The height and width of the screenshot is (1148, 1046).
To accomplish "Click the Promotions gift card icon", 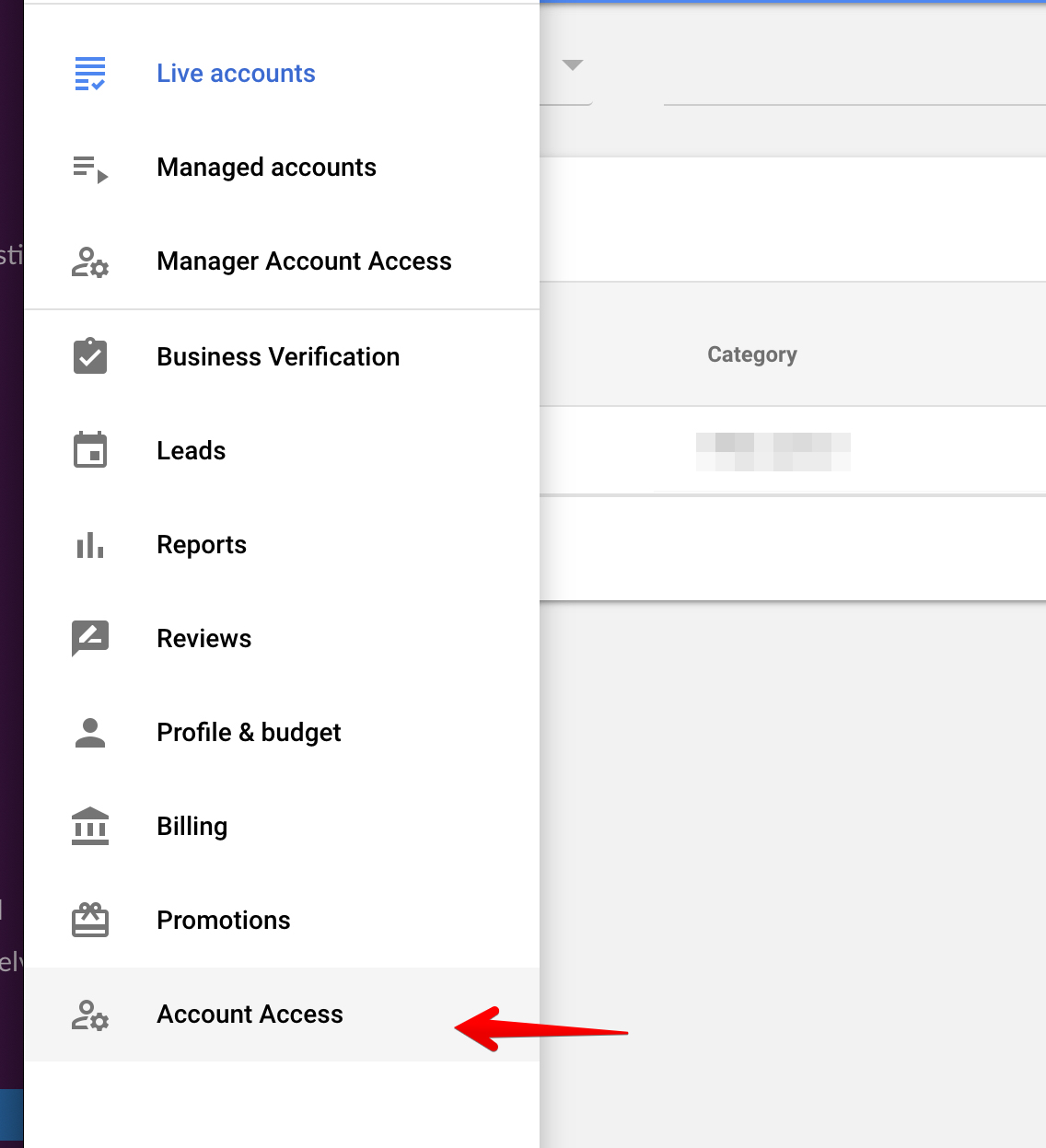I will click(90, 920).
